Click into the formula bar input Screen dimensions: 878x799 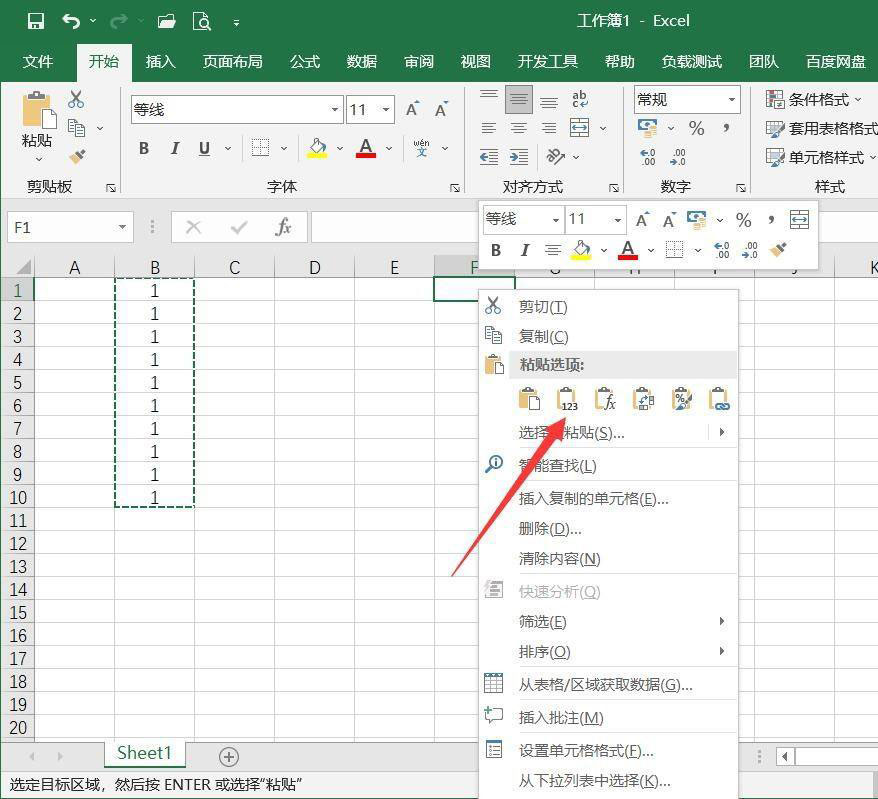pyautogui.click(x=395, y=227)
